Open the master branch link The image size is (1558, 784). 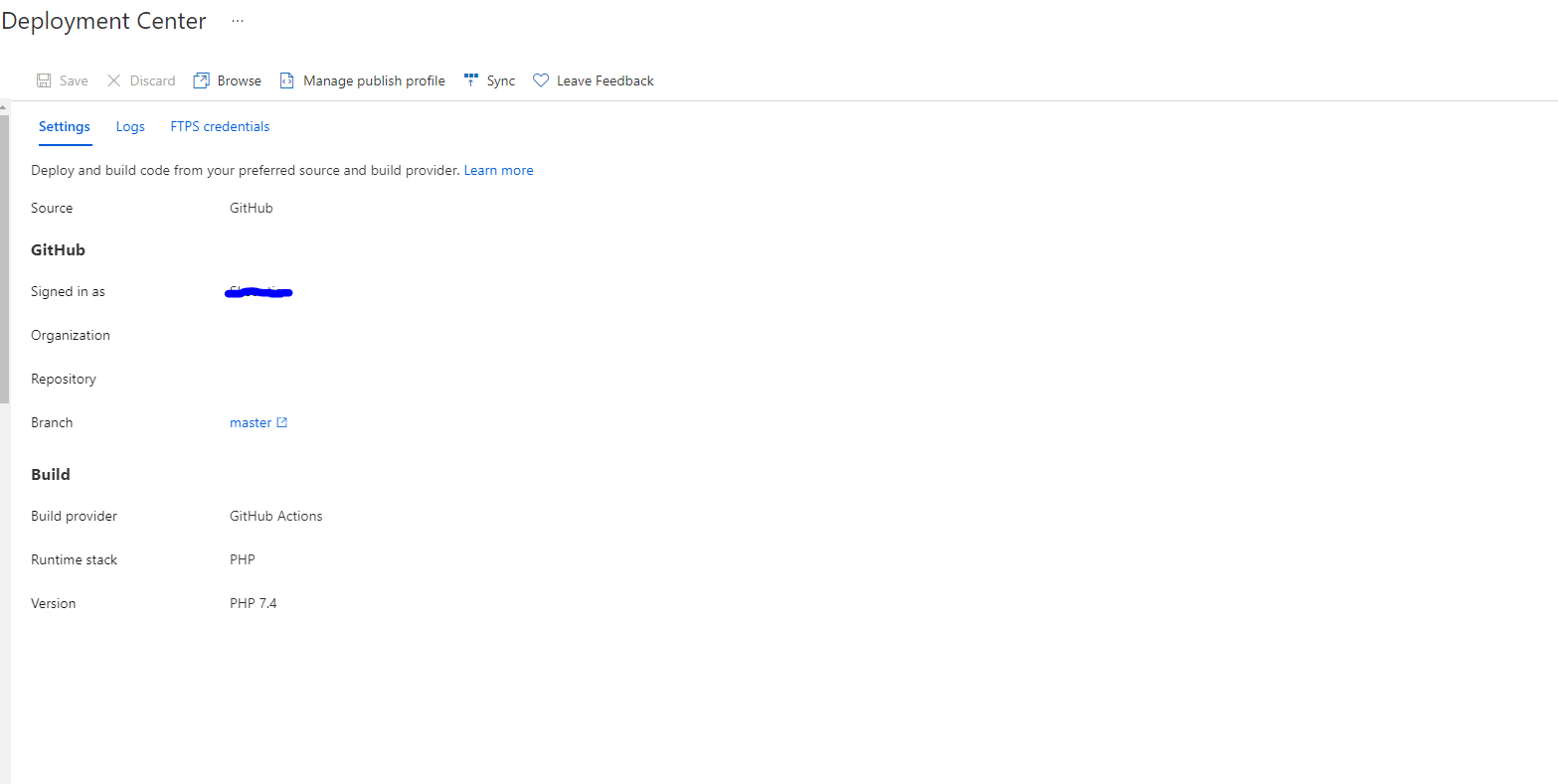[x=251, y=422]
